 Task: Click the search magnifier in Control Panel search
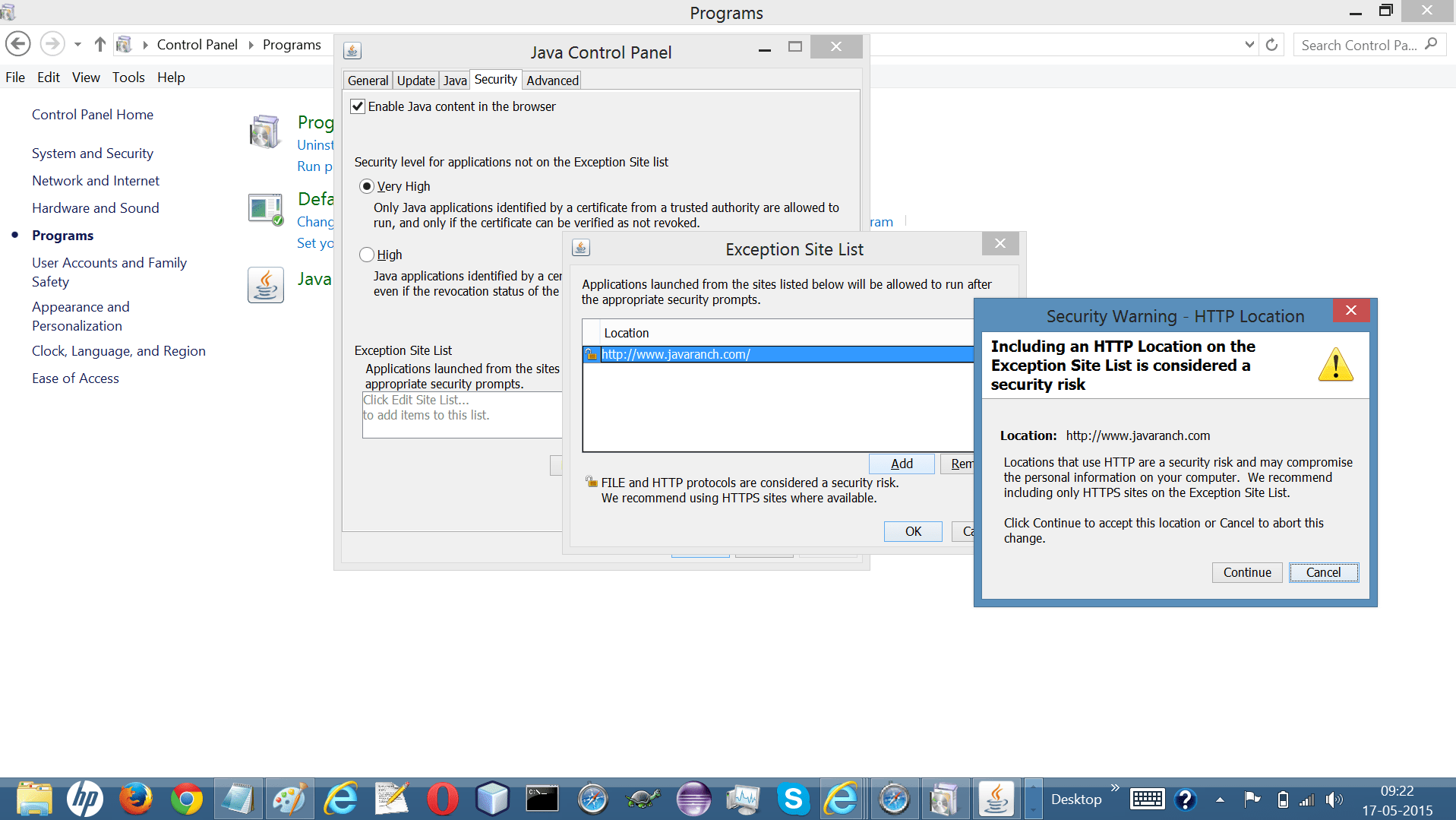(1431, 44)
